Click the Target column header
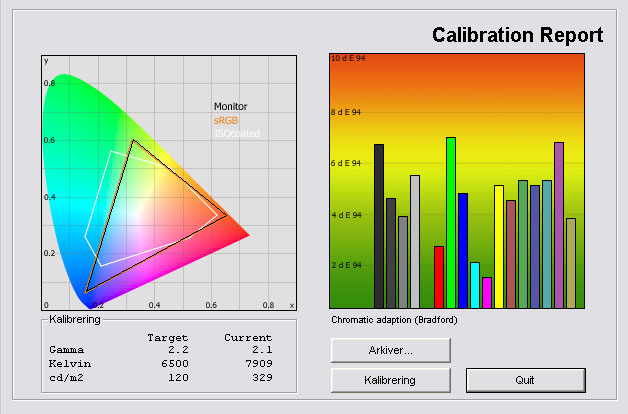Screen dimensions: 628x414 [x=167, y=338]
